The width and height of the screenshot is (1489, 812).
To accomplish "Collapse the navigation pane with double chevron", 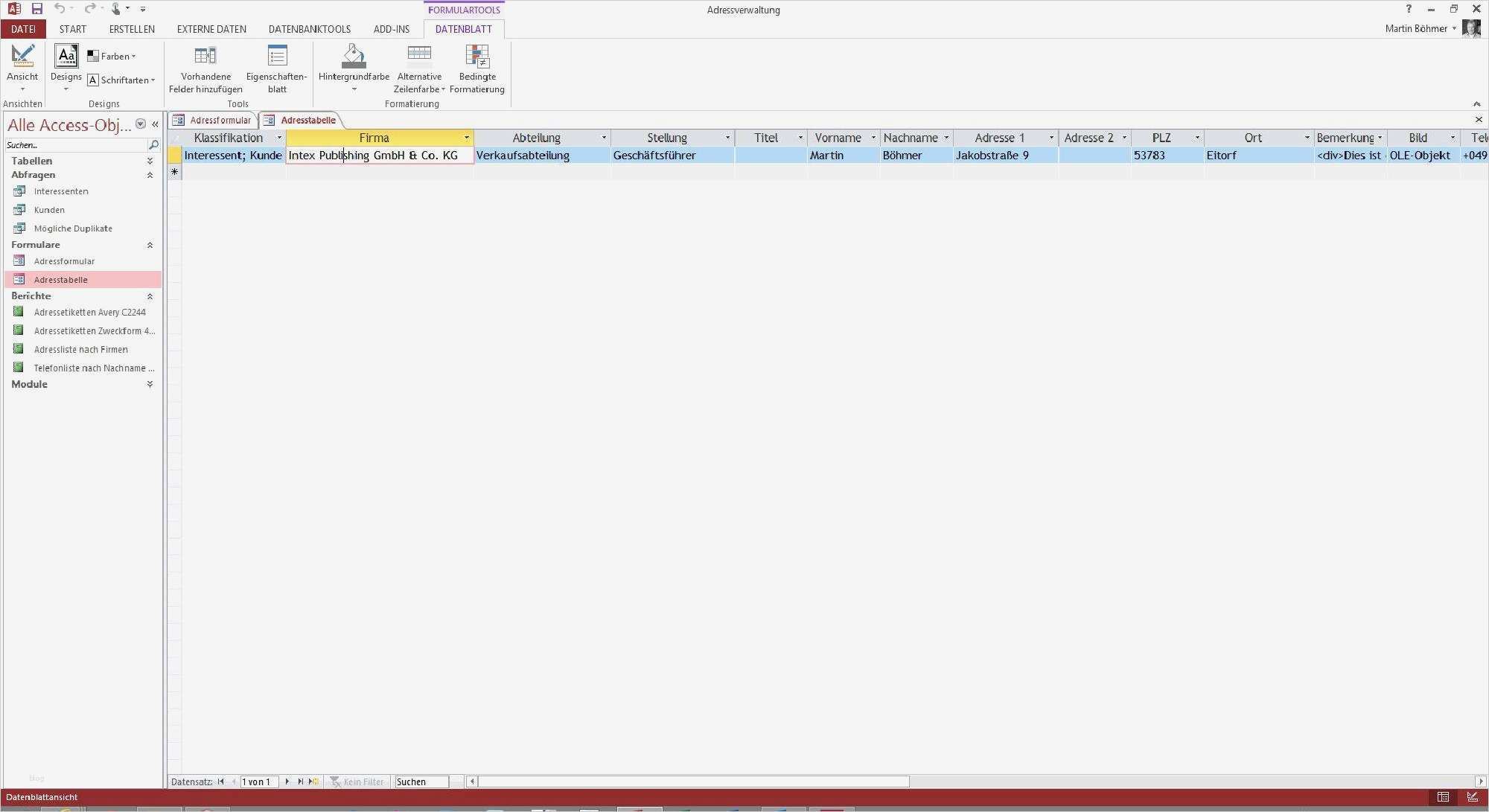I will click(x=155, y=124).
